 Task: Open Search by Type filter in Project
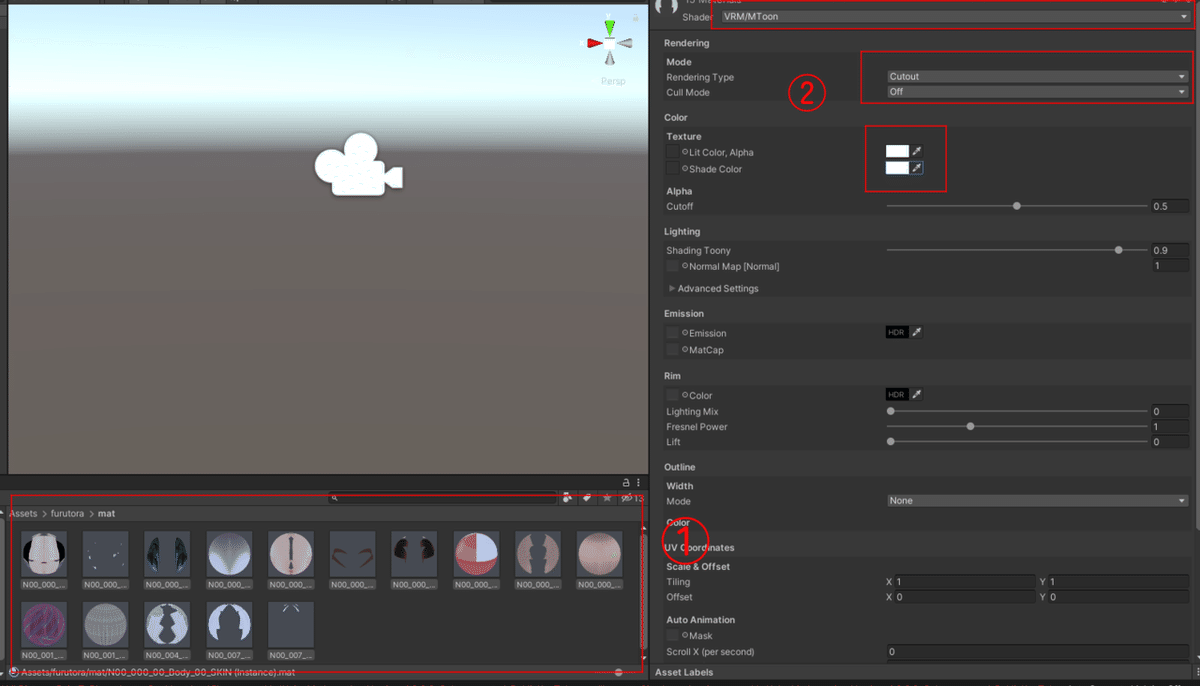pos(567,497)
